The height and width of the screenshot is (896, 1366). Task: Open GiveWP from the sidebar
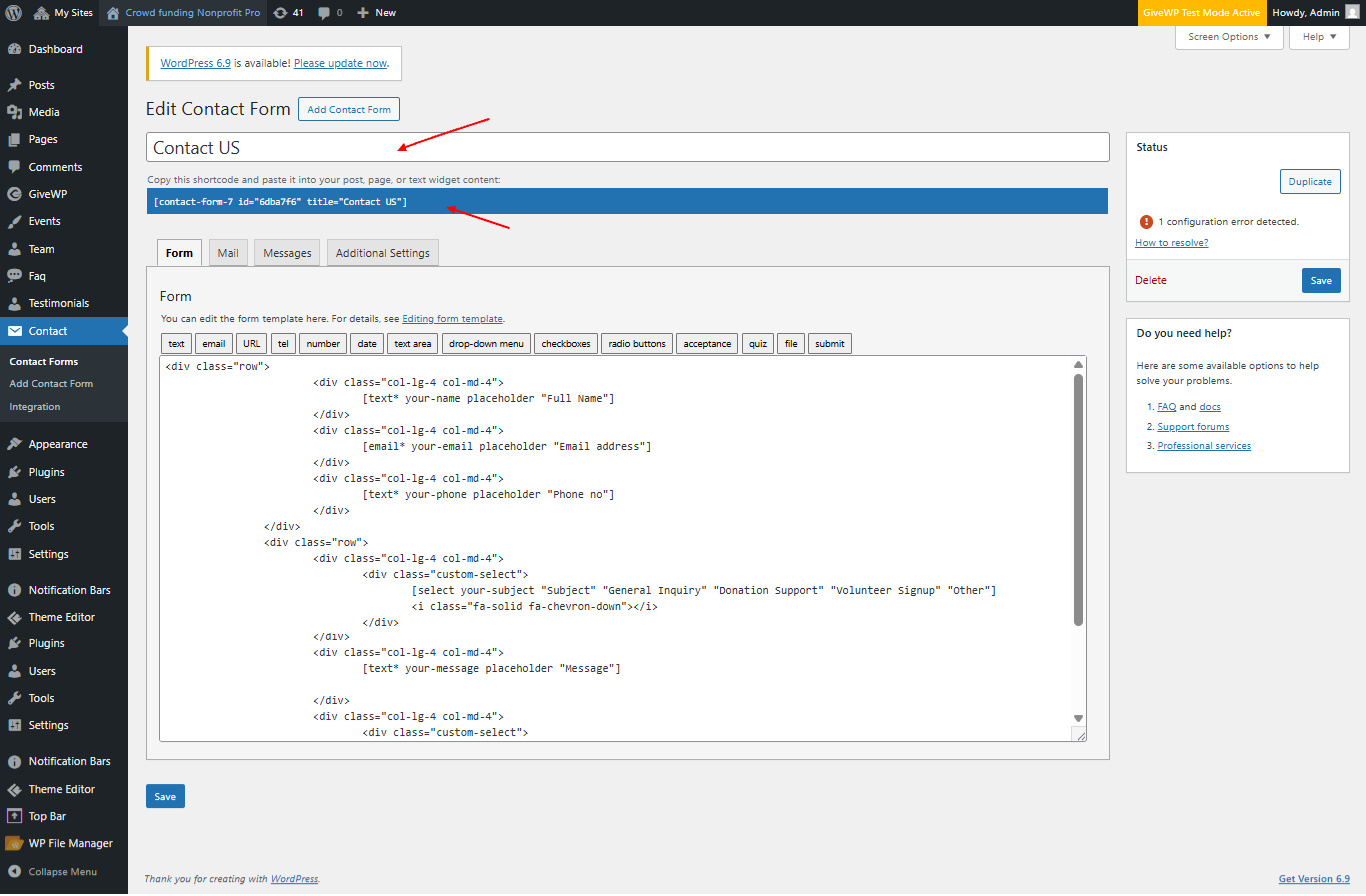tap(47, 194)
